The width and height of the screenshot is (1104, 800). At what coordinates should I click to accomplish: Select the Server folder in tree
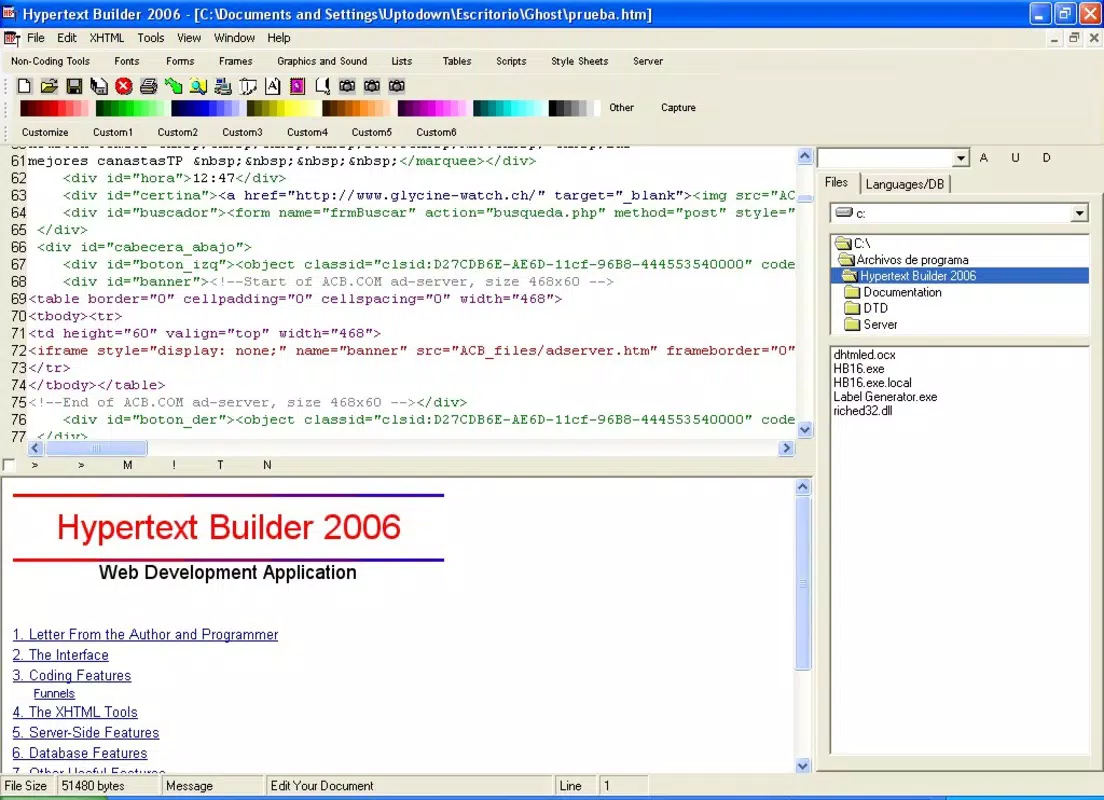tap(880, 325)
